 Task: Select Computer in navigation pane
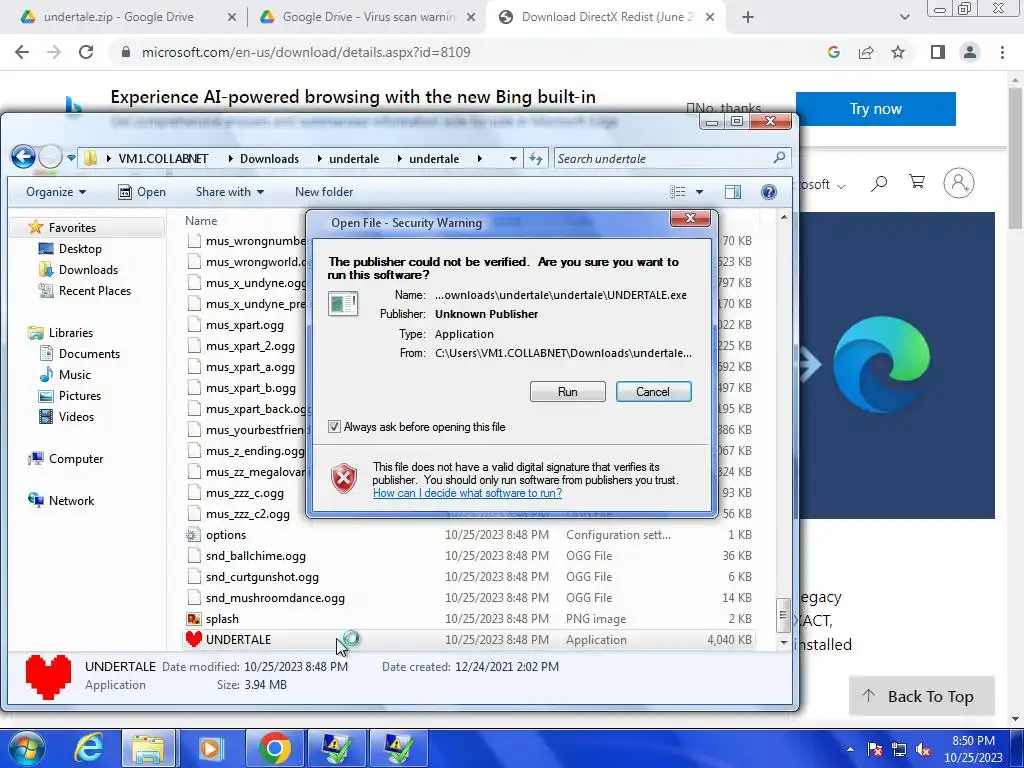point(75,458)
